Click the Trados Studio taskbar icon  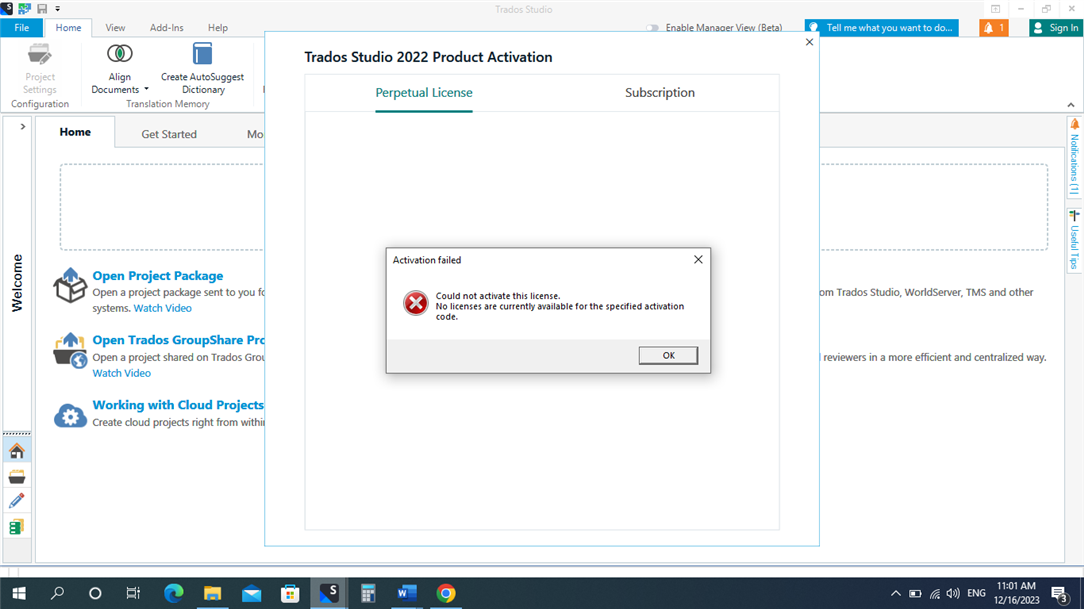[329, 593]
